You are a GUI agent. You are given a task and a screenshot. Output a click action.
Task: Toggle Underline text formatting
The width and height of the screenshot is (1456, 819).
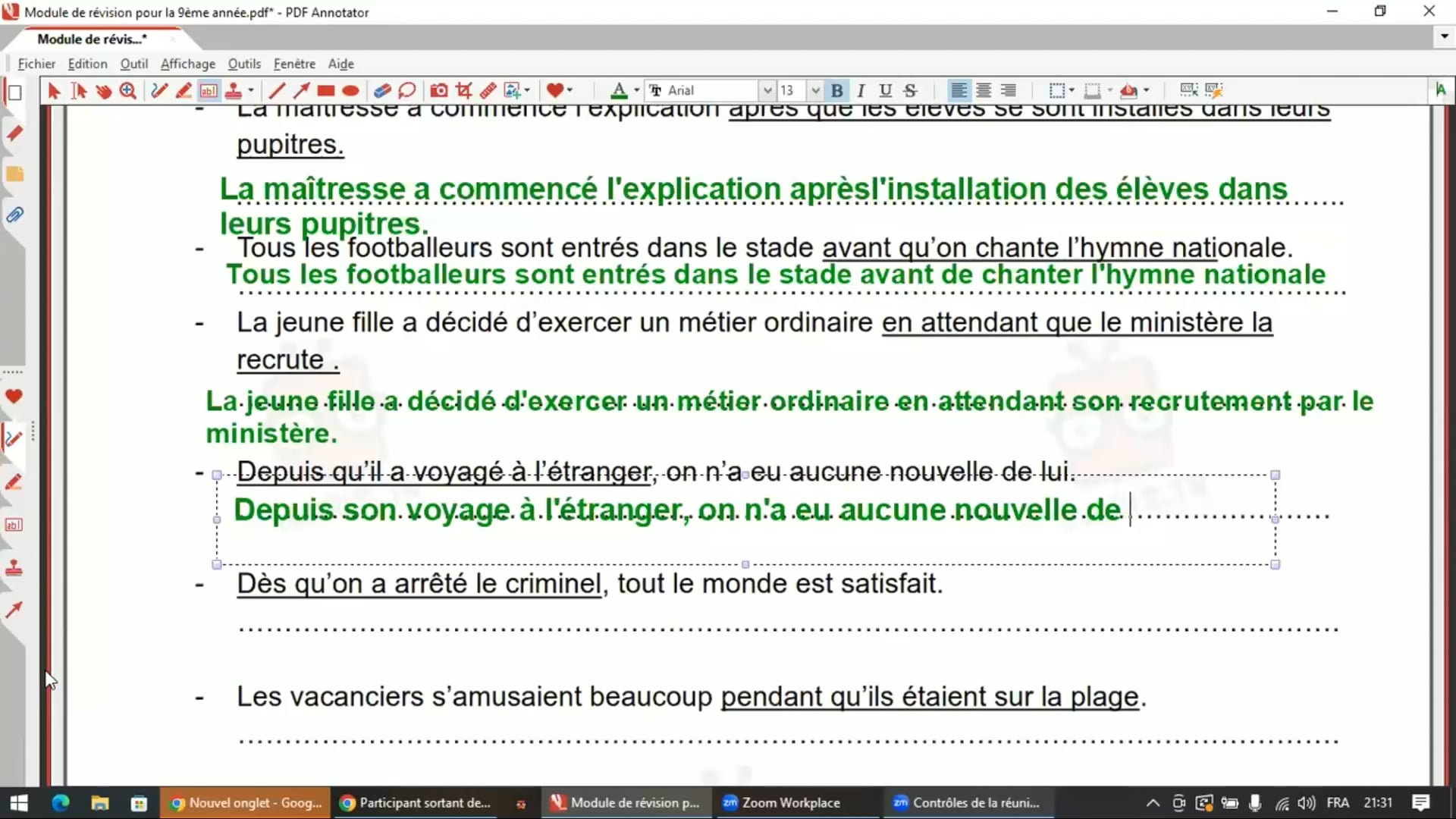coord(885,91)
